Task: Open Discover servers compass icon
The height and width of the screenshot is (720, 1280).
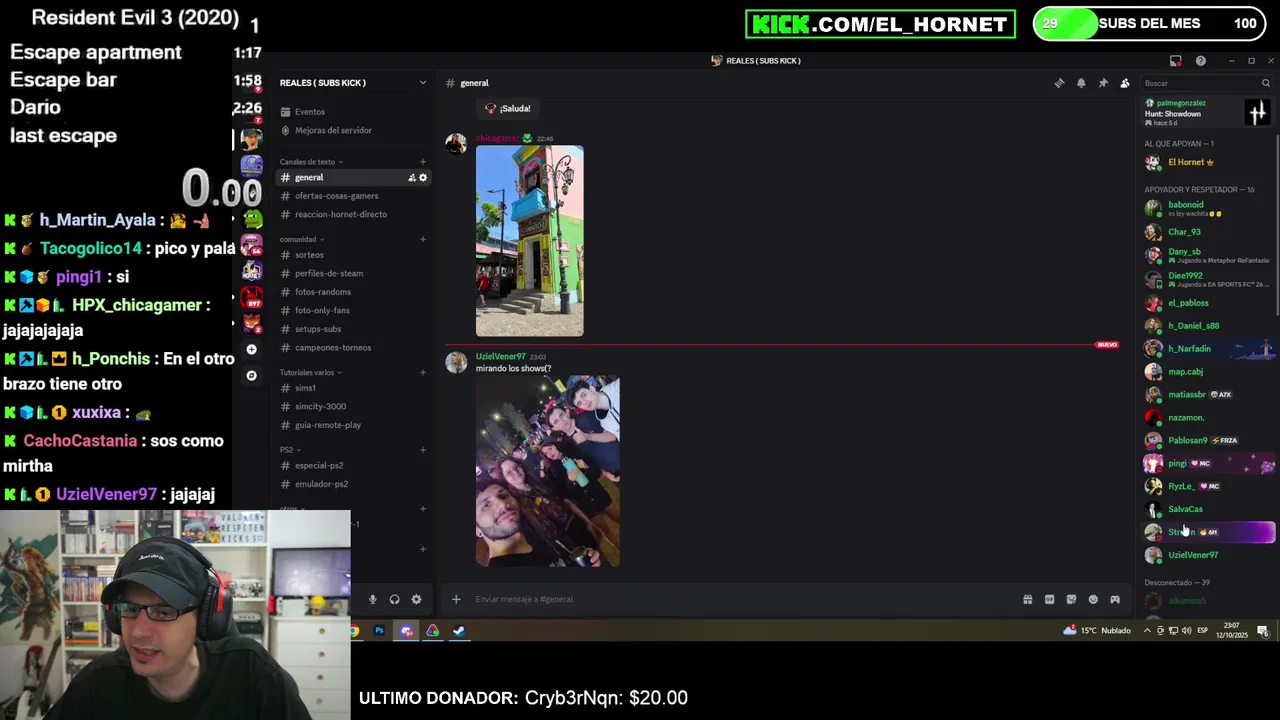Action: point(251,375)
